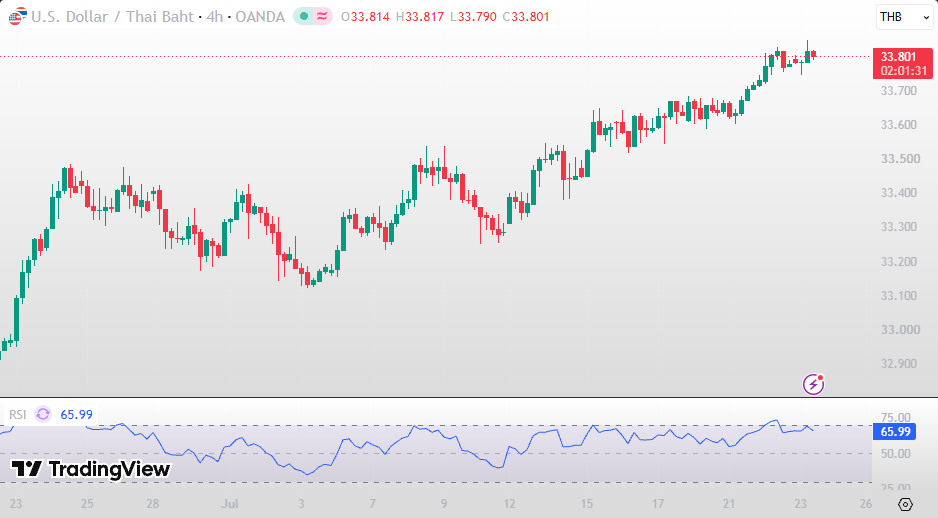Open chart settings hexagon gear icon
938x518 pixels.
905,504
